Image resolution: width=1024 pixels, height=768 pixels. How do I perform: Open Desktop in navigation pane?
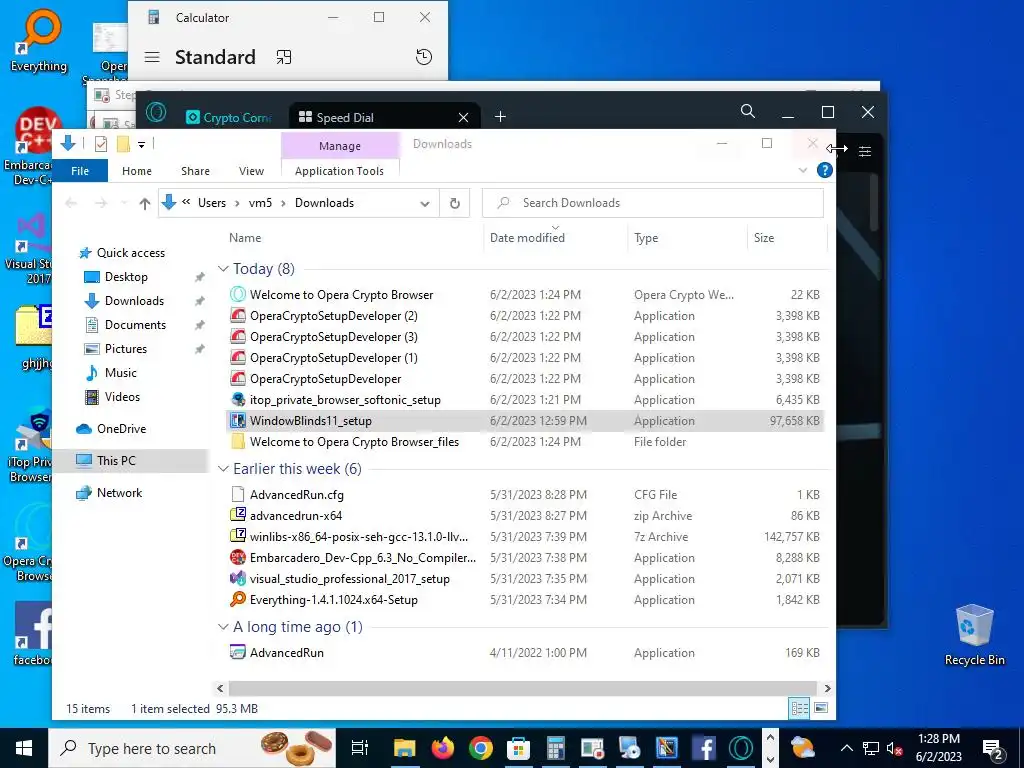[126, 277]
